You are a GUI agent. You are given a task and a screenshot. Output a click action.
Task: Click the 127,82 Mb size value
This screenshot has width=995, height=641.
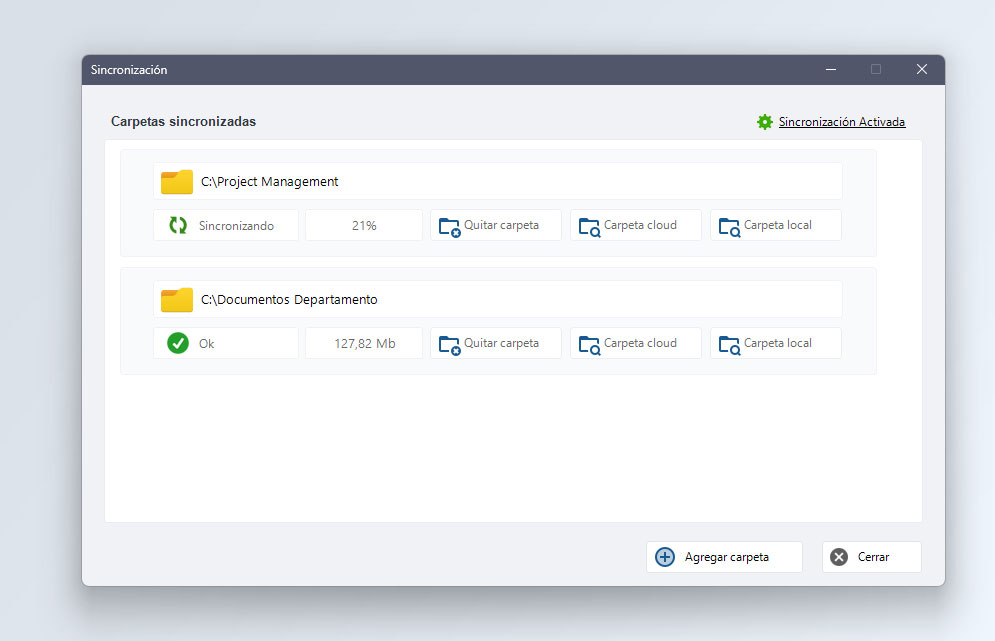(x=364, y=343)
